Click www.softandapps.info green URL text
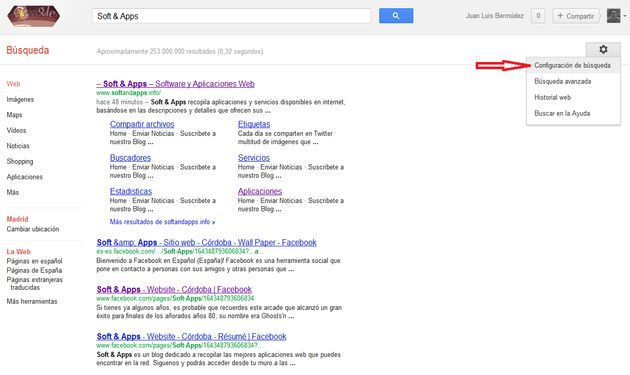Image resolution: width=630 pixels, height=375 pixels. [129, 93]
